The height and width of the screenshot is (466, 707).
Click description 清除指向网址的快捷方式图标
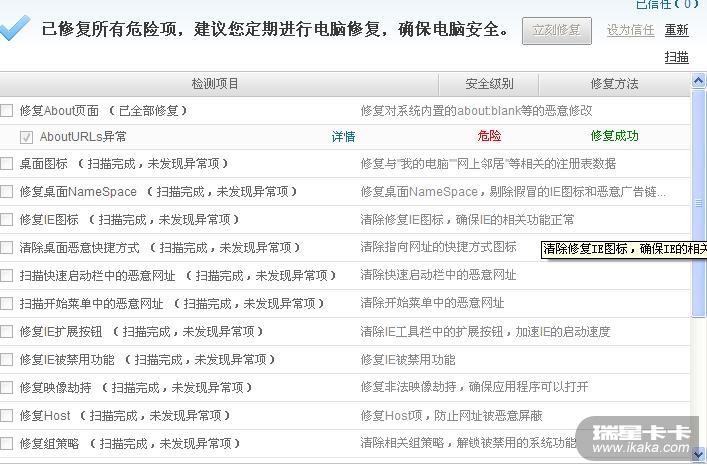pyautogui.click(x=438, y=247)
